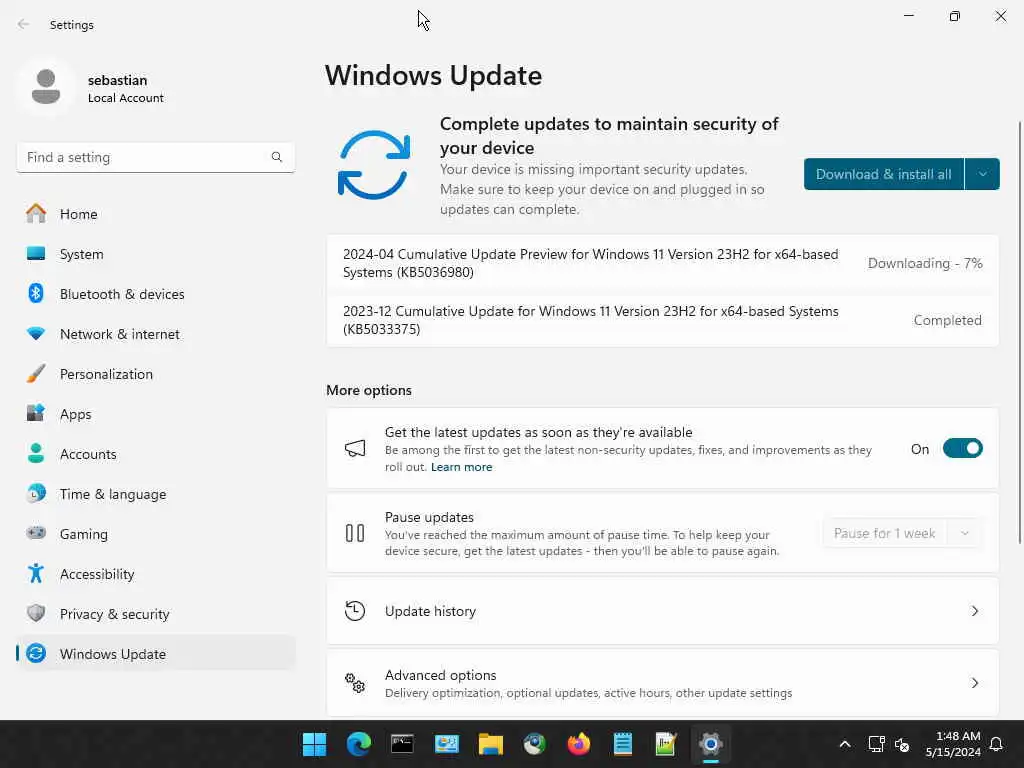The height and width of the screenshot is (768, 1024).
Task: Click the search magnifier icon in Find a setting
Action: [277, 157]
